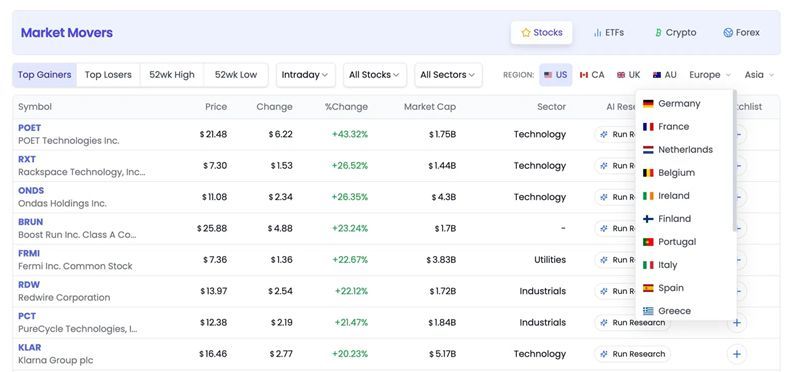Sort by Change column header

click(x=274, y=107)
